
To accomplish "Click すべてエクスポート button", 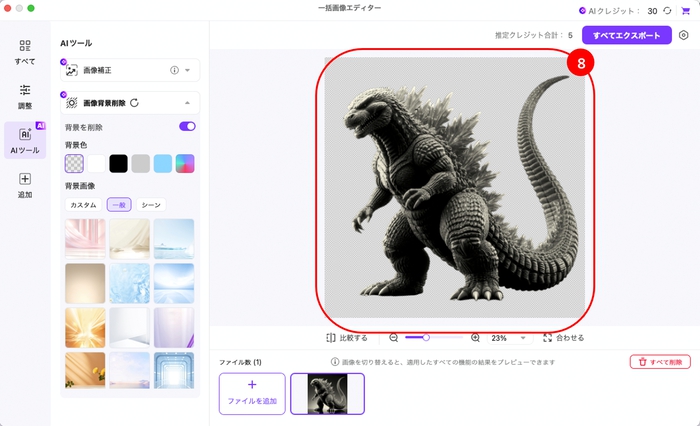I will [x=626, y=35].
